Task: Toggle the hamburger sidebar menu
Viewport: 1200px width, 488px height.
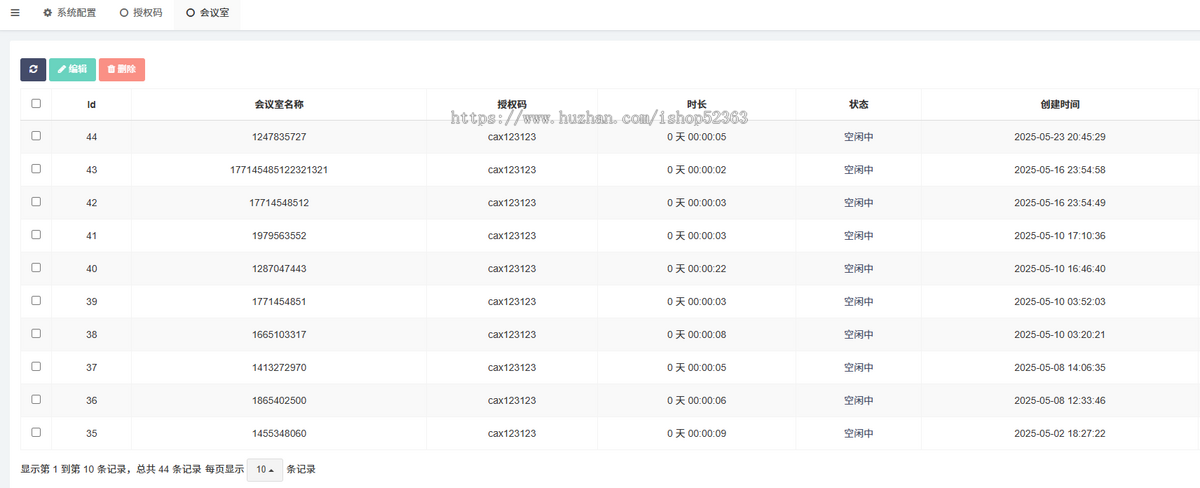Action: click(14, 14)
